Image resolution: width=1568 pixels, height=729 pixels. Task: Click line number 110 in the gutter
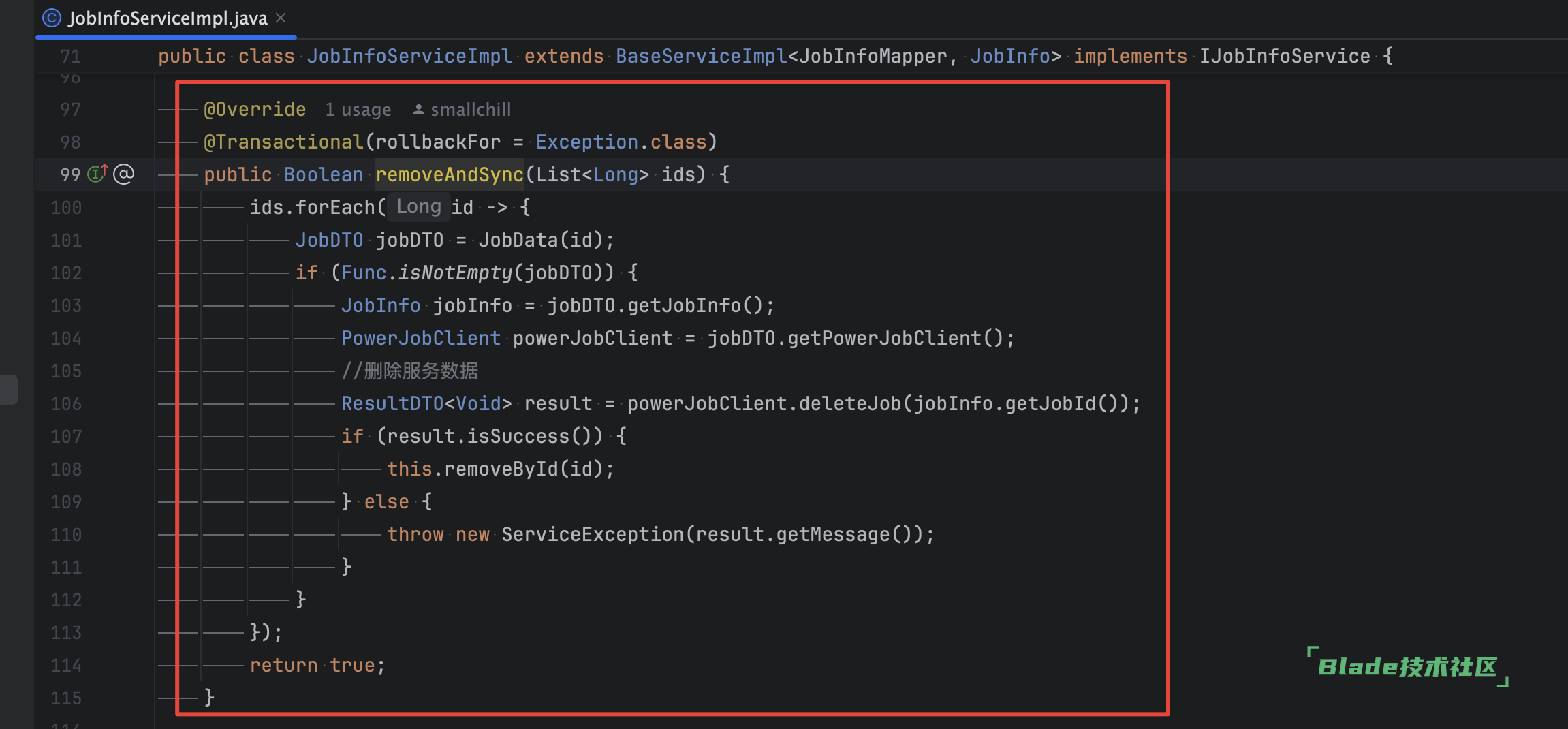(66, 535)
